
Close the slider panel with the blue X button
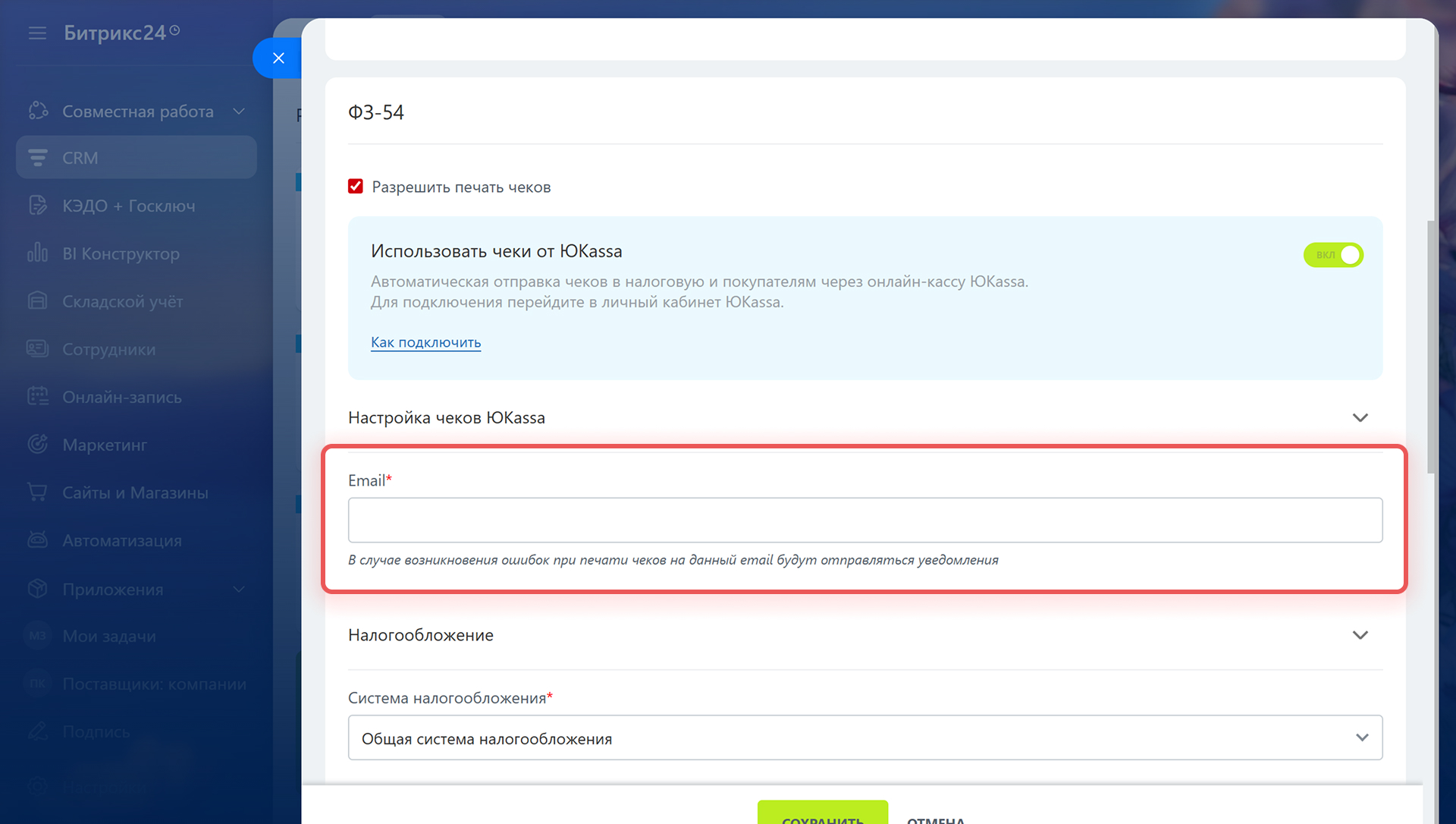[x=278, y=58]
